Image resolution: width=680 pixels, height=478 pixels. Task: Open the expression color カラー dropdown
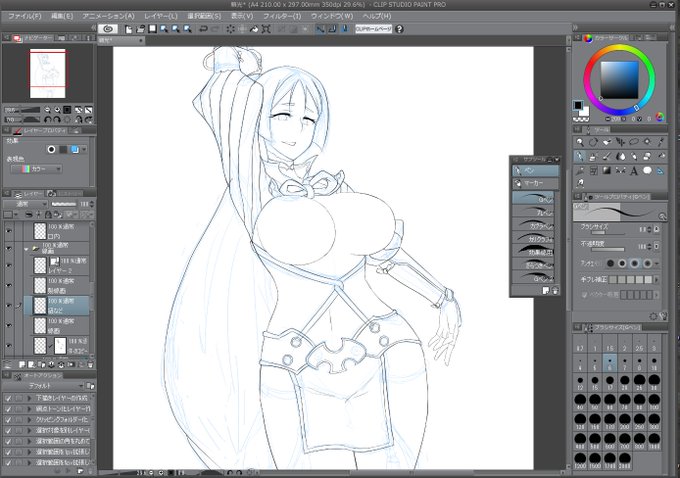coord(36,169)
